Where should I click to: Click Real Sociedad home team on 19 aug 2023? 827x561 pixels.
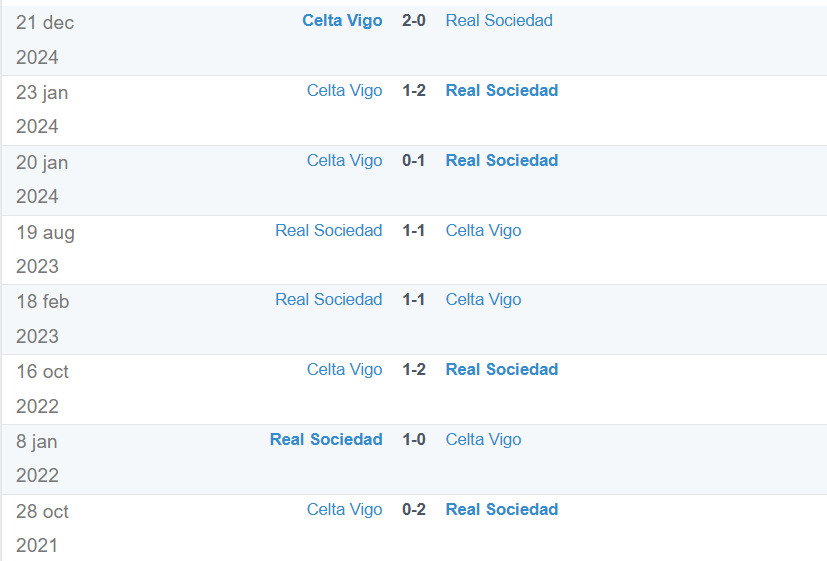point(329,230)
